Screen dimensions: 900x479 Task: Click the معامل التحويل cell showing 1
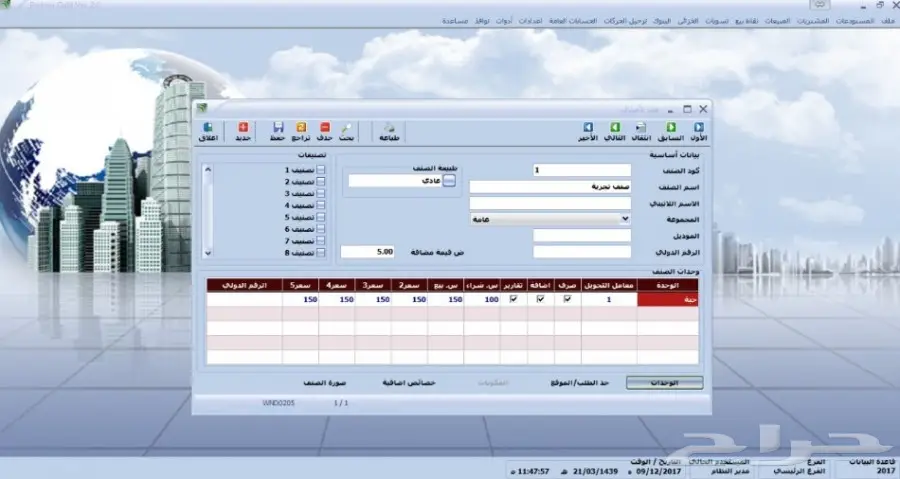point(609,299)
